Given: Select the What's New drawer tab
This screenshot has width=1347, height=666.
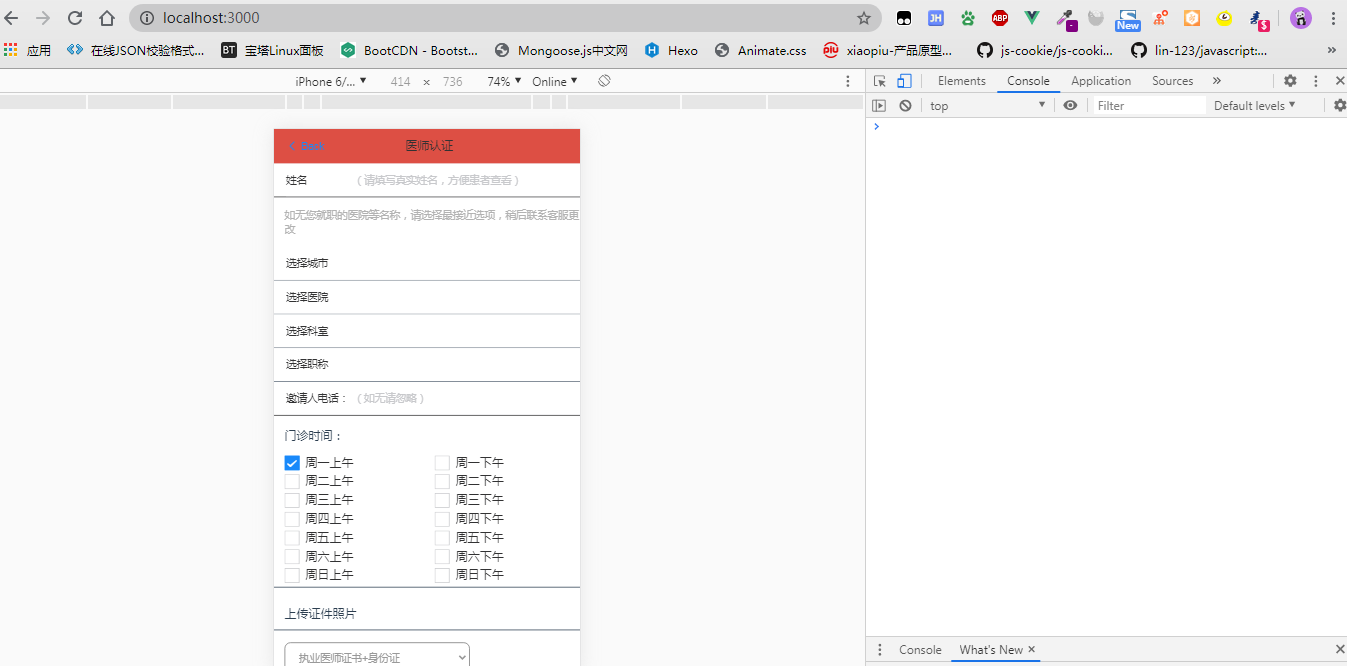Looking at the screenshot, I should [990, 649].
